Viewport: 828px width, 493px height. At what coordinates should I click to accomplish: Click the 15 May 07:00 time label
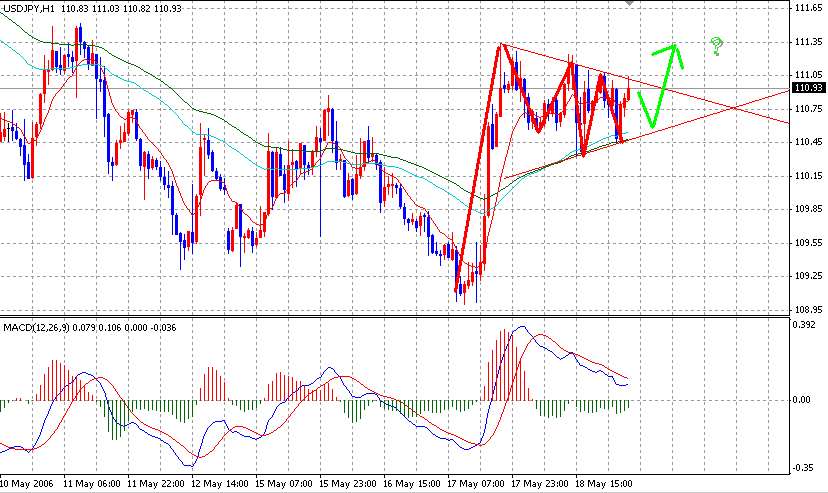(284, 483)
